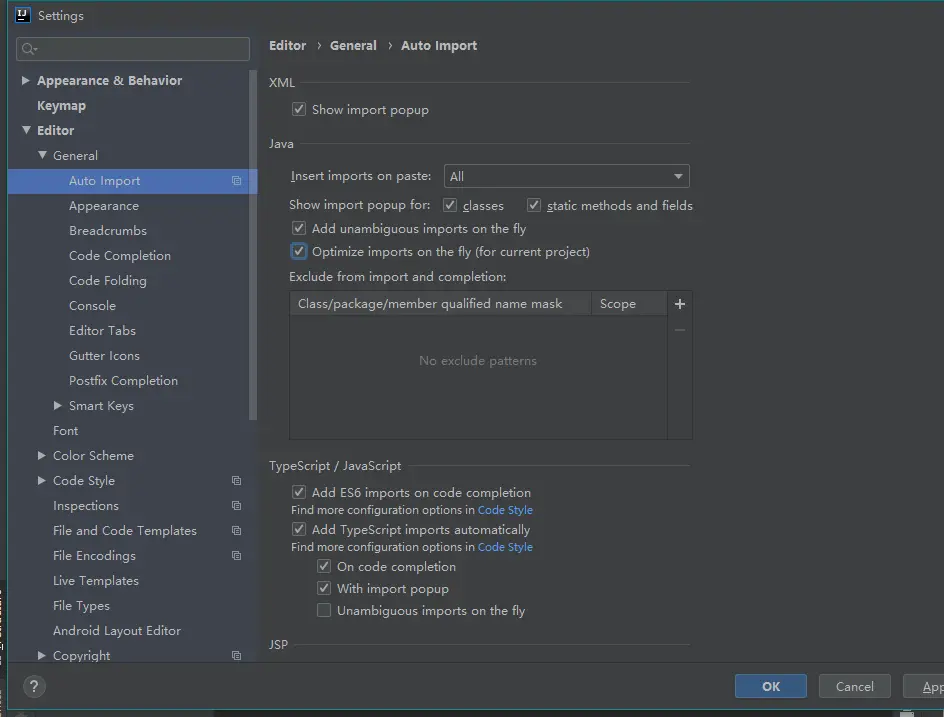The image size is (944, 717).
Task: Select Editor Tabs in the settings tree
Action: pos(102,331)
